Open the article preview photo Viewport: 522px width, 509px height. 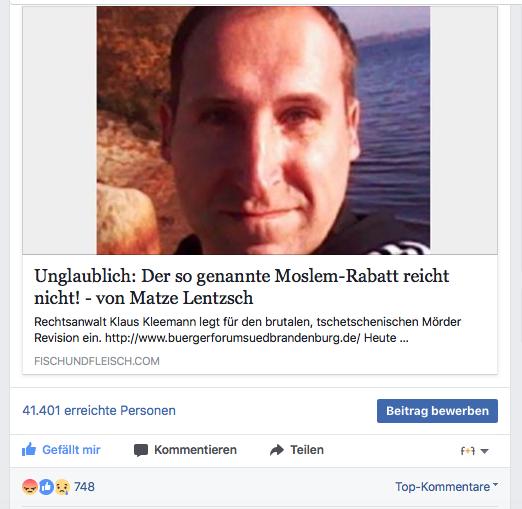point(263,130)
